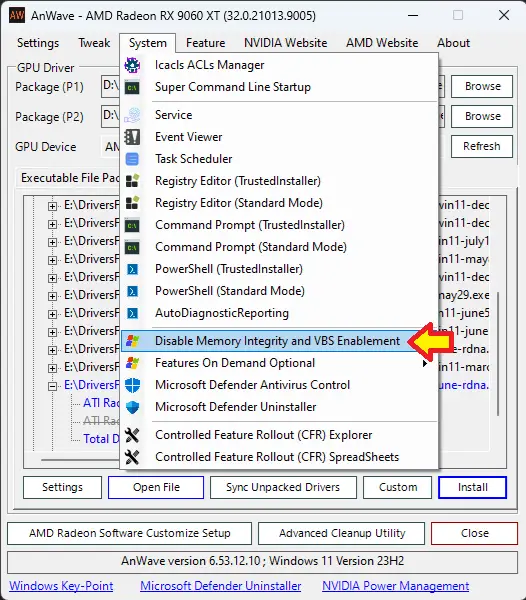Image resolution: width=526 pixels, height=600 pixels.
Task: Click Browse for Package (P2)
Action: (482, 116)
